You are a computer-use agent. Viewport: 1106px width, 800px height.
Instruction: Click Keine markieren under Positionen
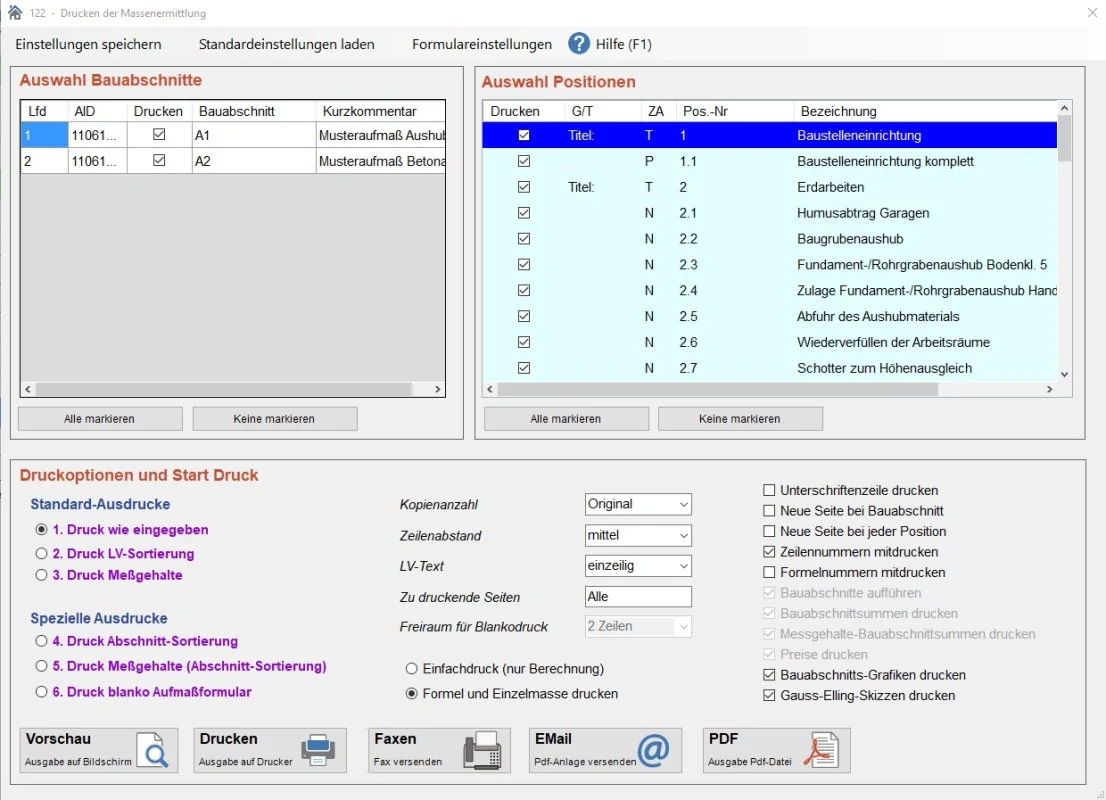tap(740, 419)
